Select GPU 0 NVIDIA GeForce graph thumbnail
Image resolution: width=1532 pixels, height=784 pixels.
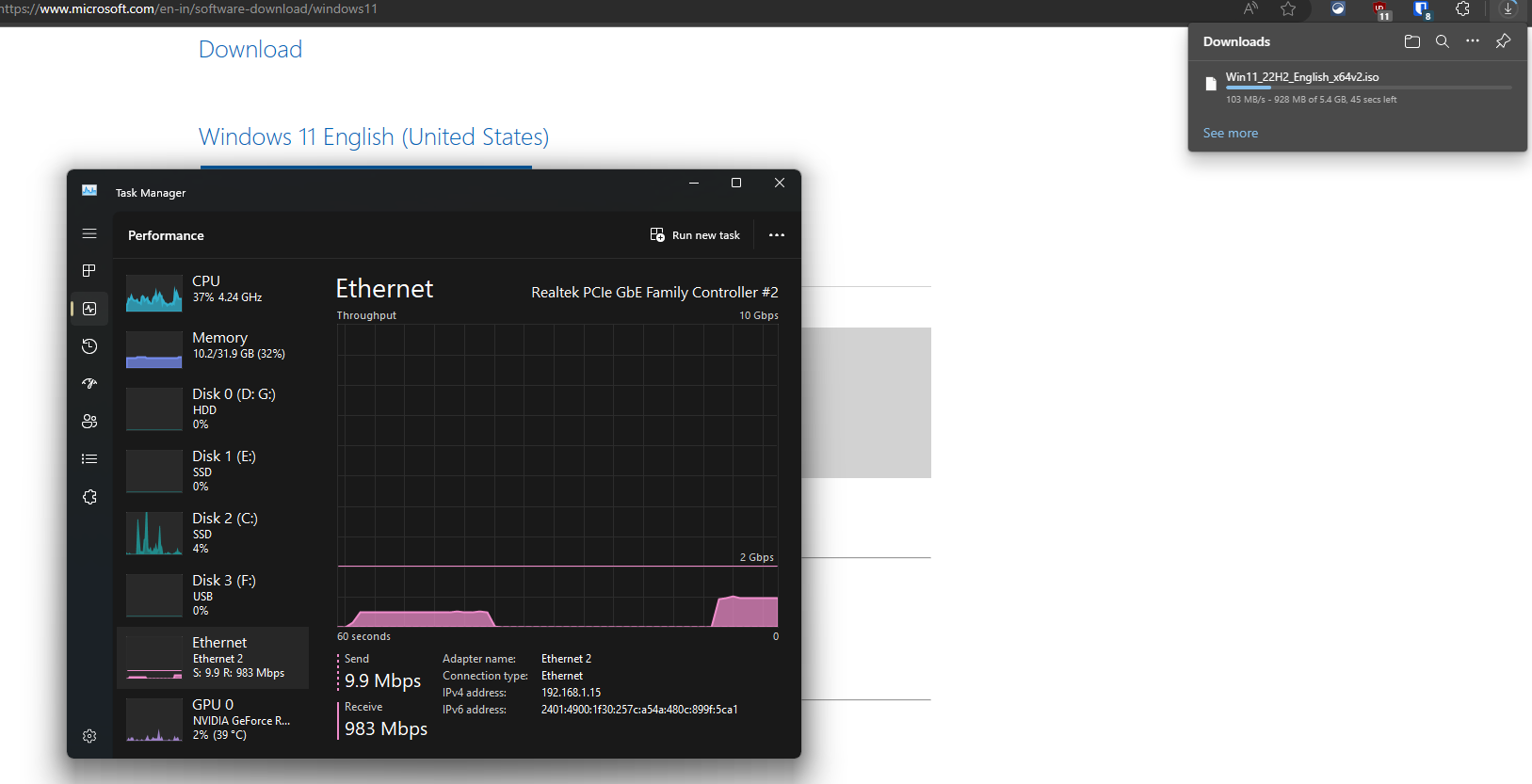point(154,720)
